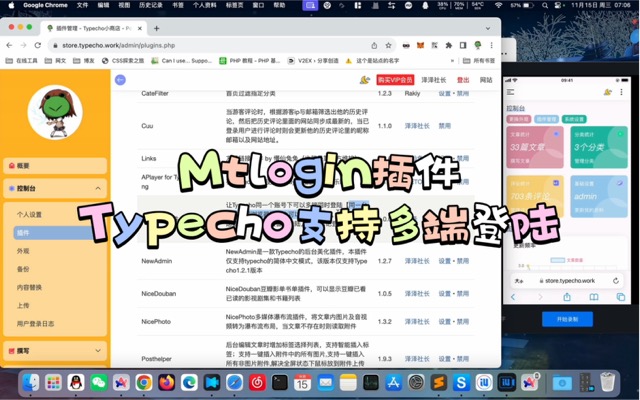Open new Chrome tab
The width and height of the screenshot is (640, 400).
156,28
